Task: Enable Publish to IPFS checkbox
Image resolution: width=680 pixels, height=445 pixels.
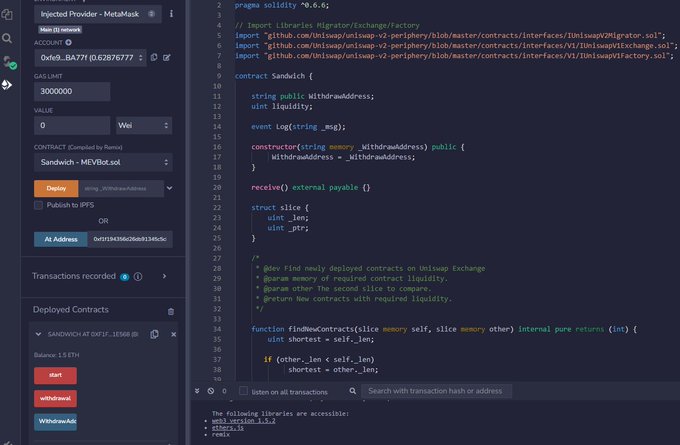Action: [39, 205]
